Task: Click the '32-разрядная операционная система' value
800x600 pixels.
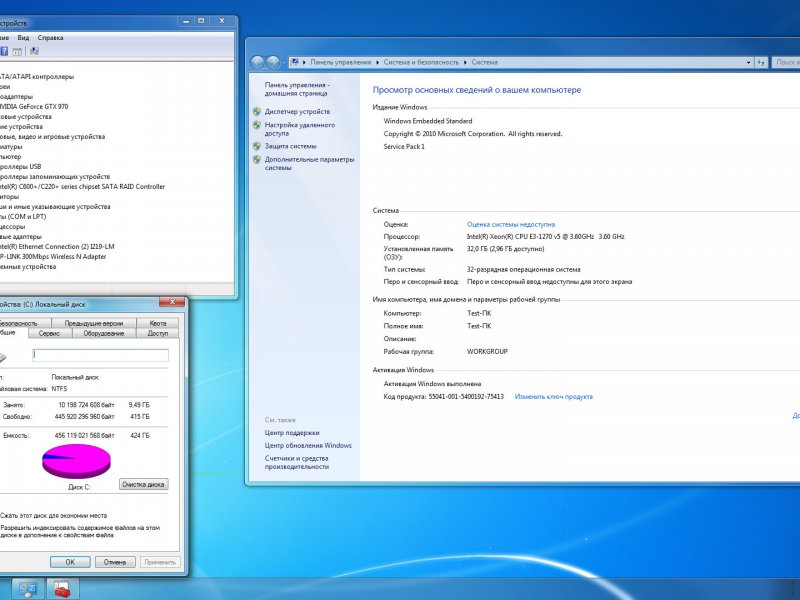Action: (523, 269)
